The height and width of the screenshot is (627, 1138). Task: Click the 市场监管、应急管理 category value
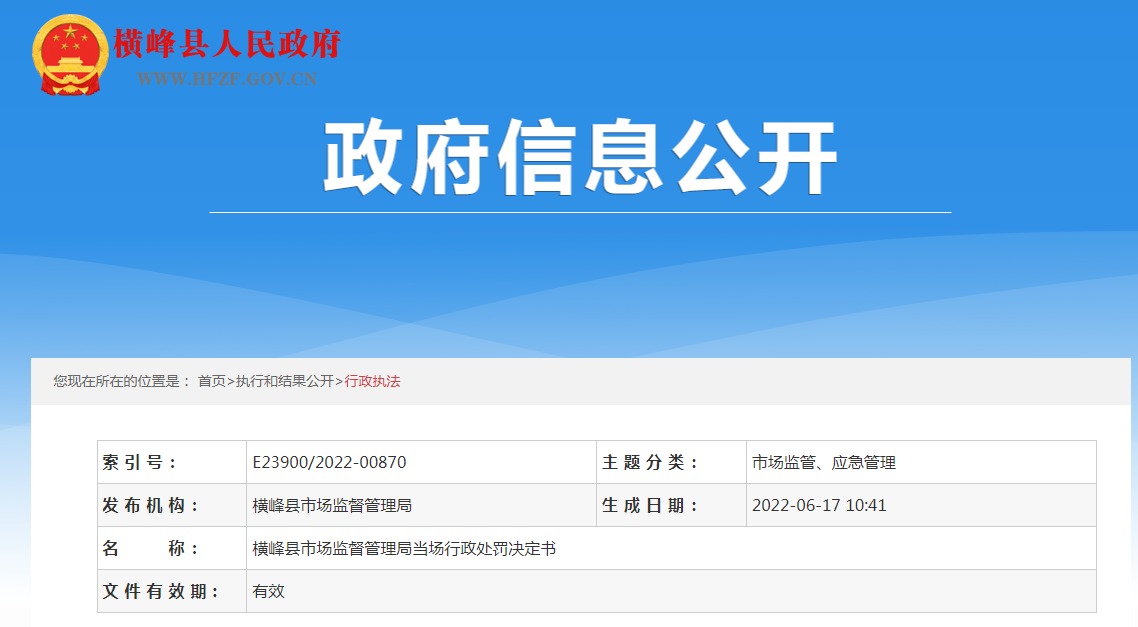tap(824, 462)
